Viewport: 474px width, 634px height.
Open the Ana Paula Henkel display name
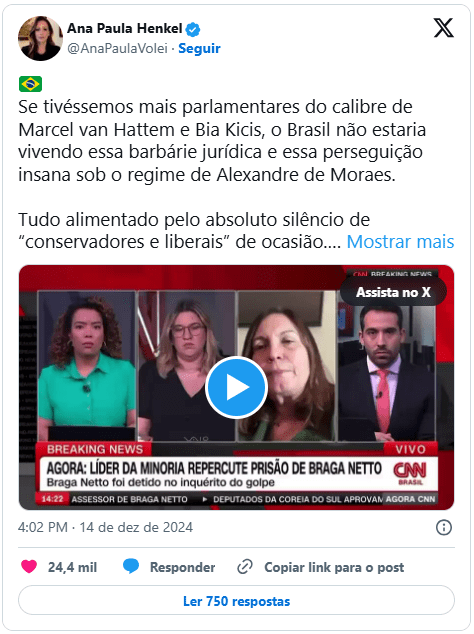pyautogui.click(x=125, y=28)
